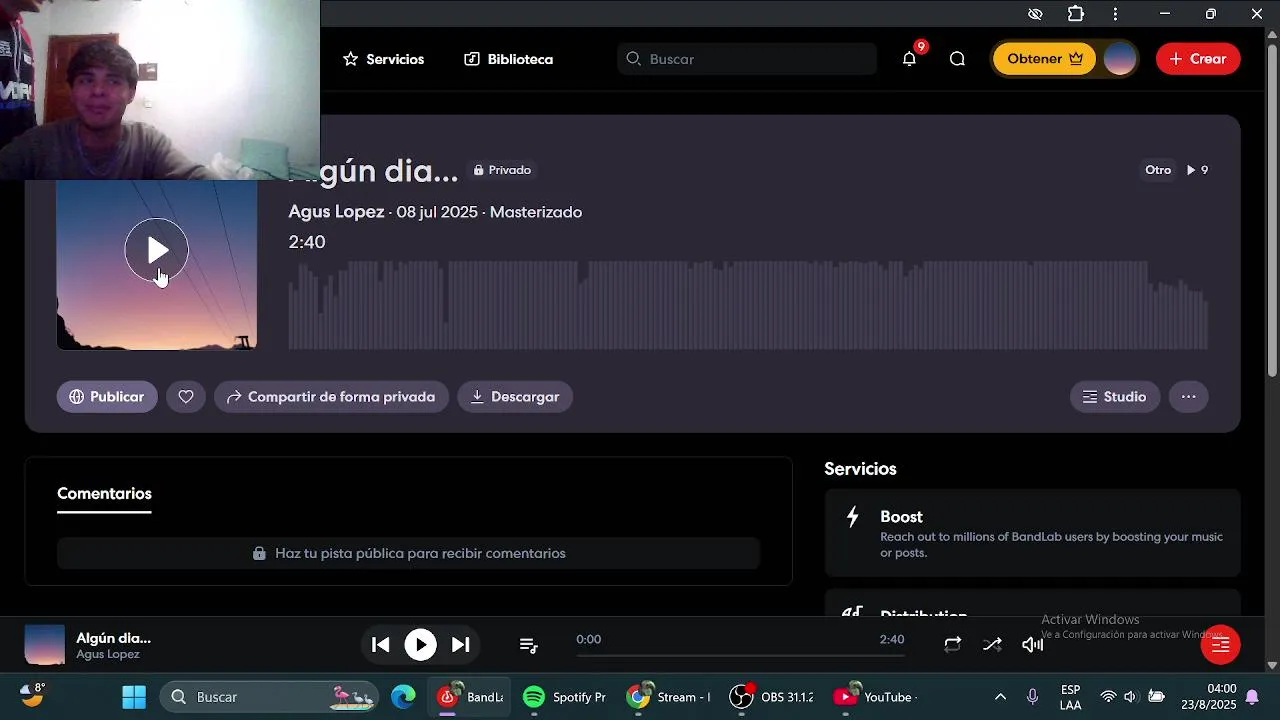Click the Wi-Fi network tray icon
Image resolution: width=1280 pixels, height=720 pixels.
click(1108, 697)
